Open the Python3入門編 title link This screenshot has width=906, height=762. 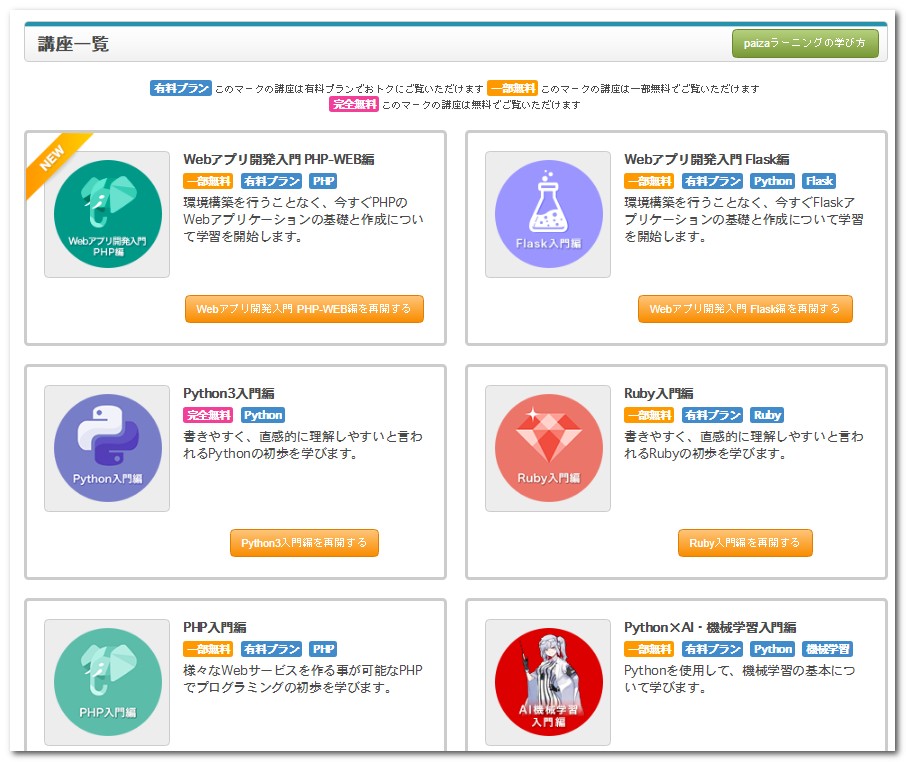[229, 393]
